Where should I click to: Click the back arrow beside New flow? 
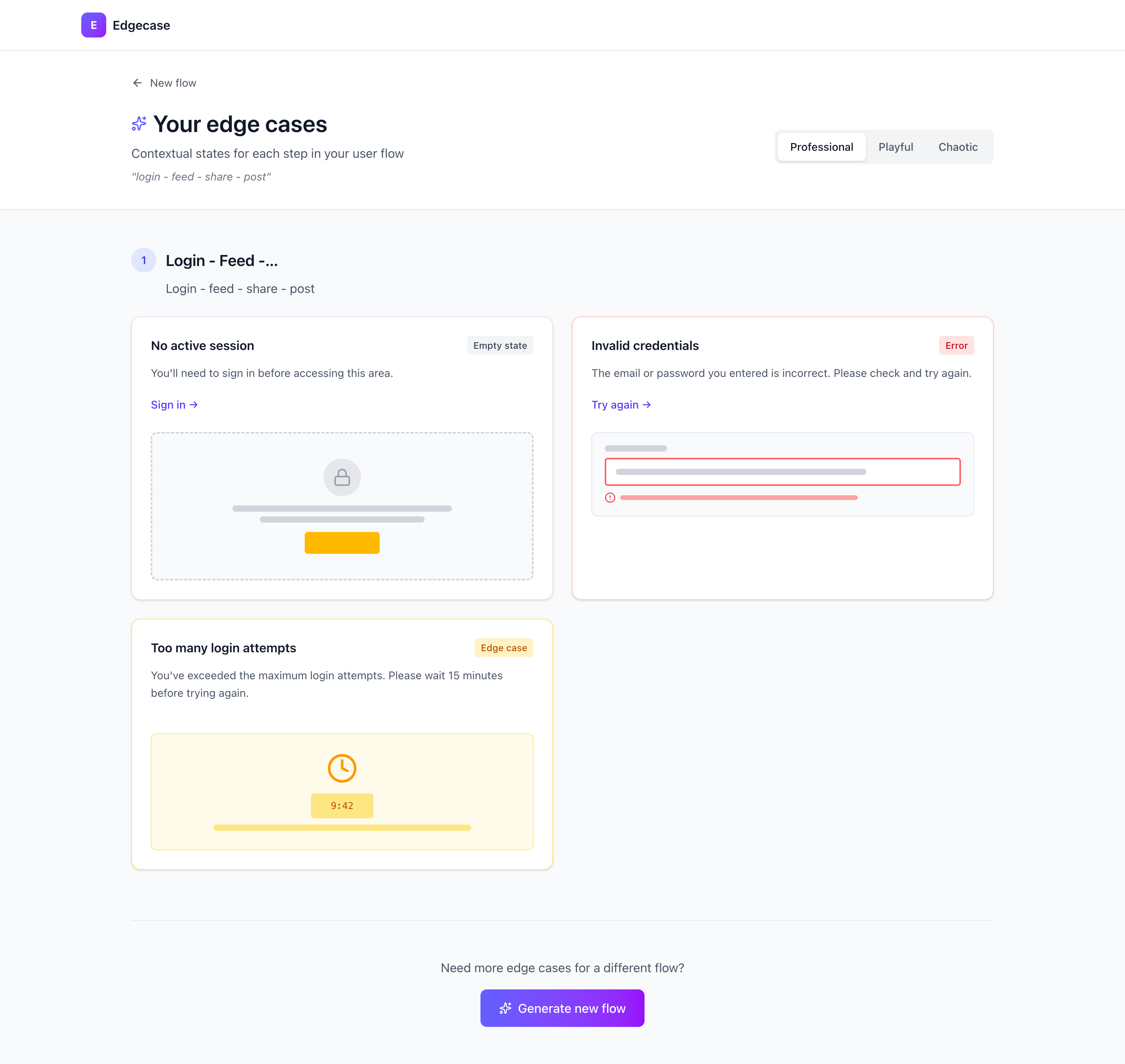click(137, 83)
